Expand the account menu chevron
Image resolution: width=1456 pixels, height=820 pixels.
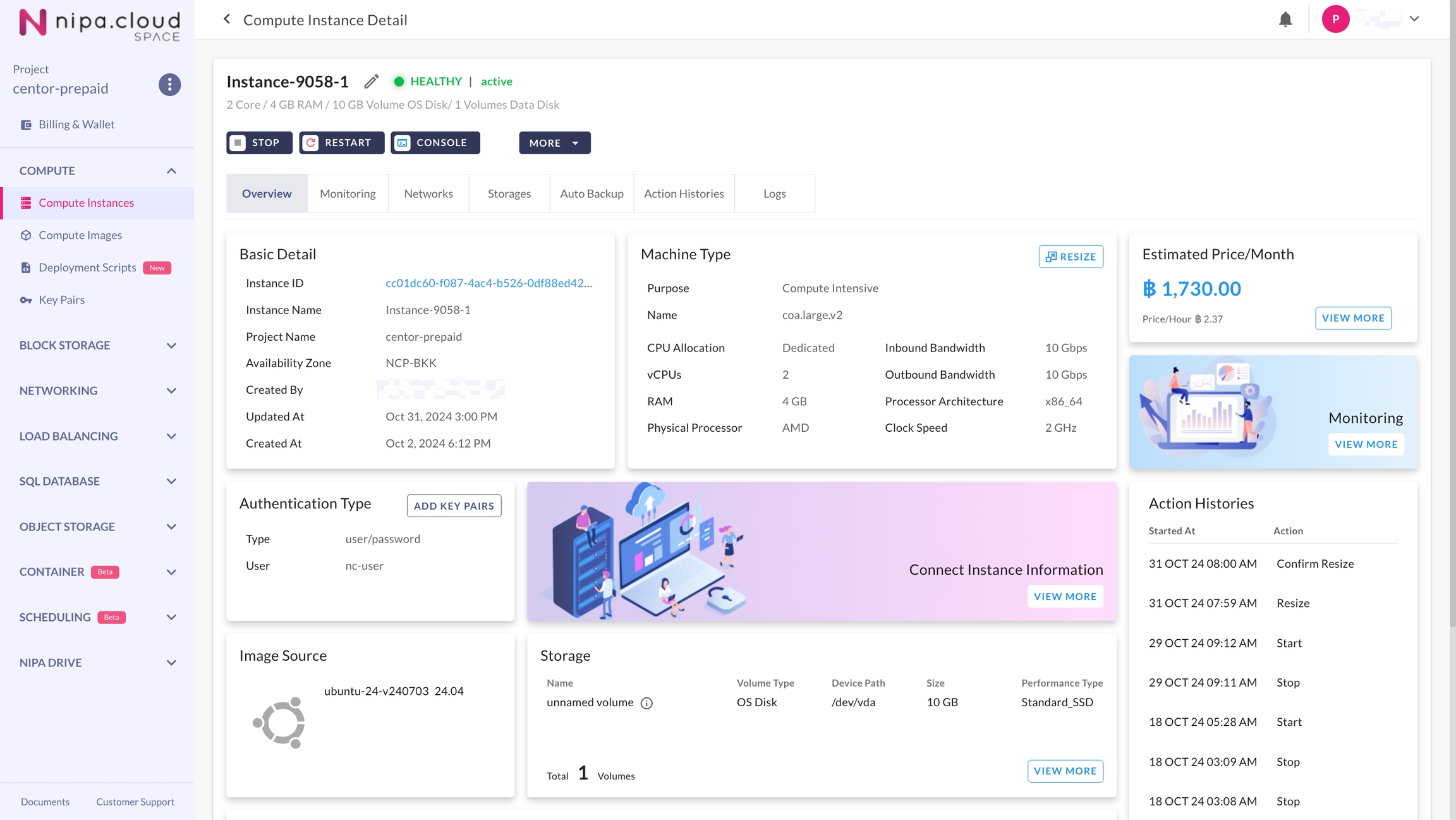(1414, 19)
